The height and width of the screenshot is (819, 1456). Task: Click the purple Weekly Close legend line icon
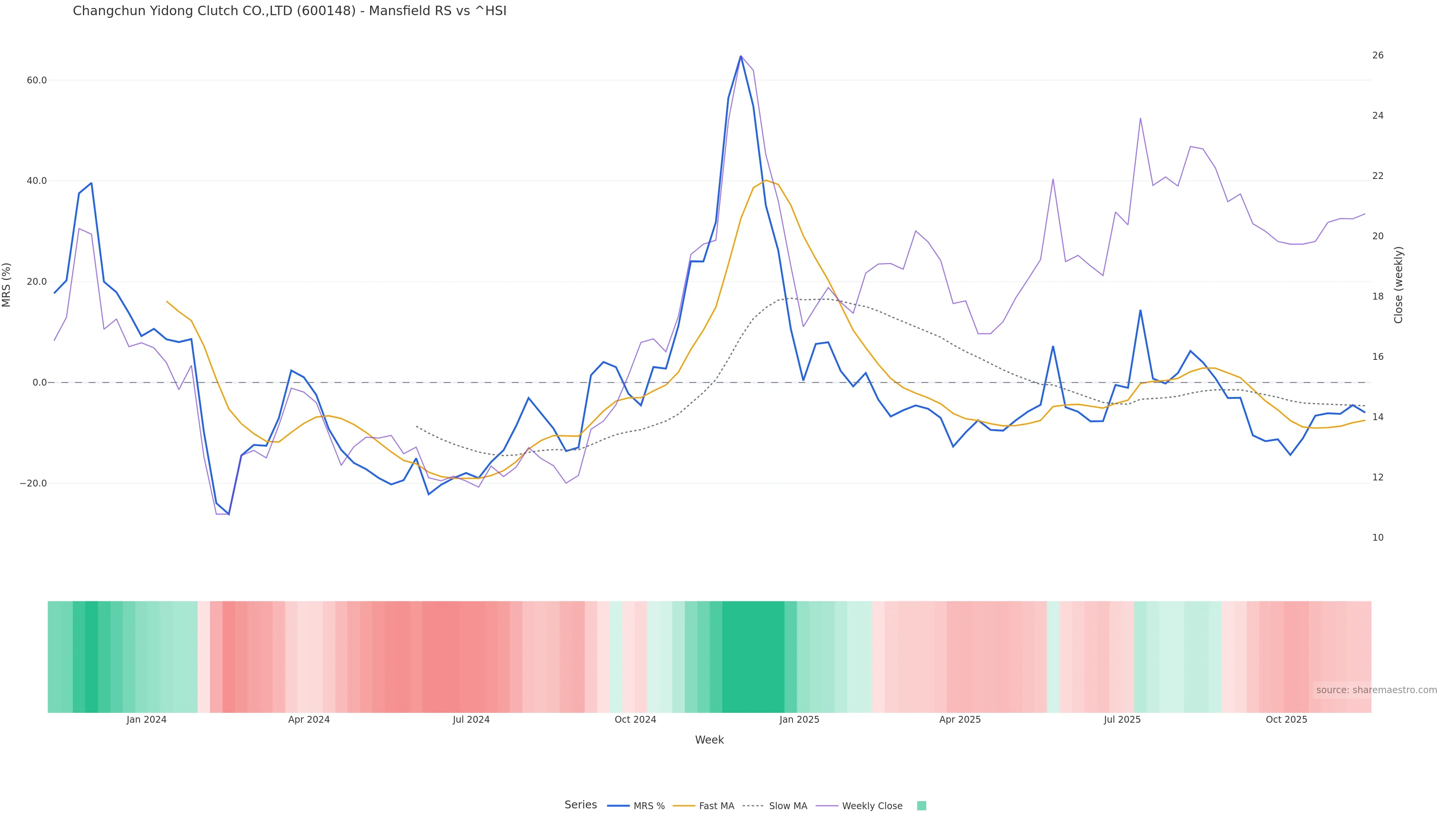click(827, 806)
